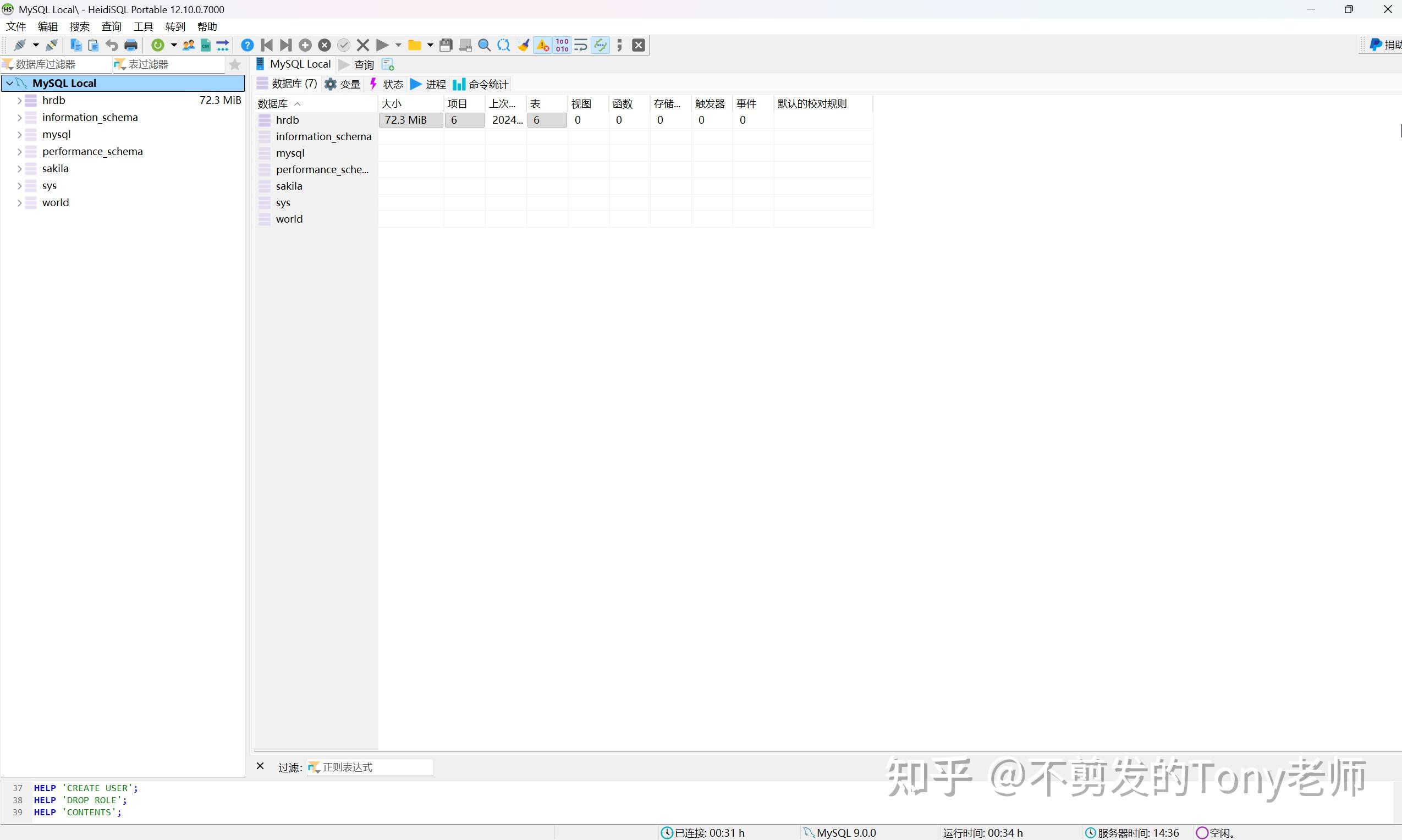
Task: Collapse the MySQL Local session node
Action: click(x=10, y=83)
